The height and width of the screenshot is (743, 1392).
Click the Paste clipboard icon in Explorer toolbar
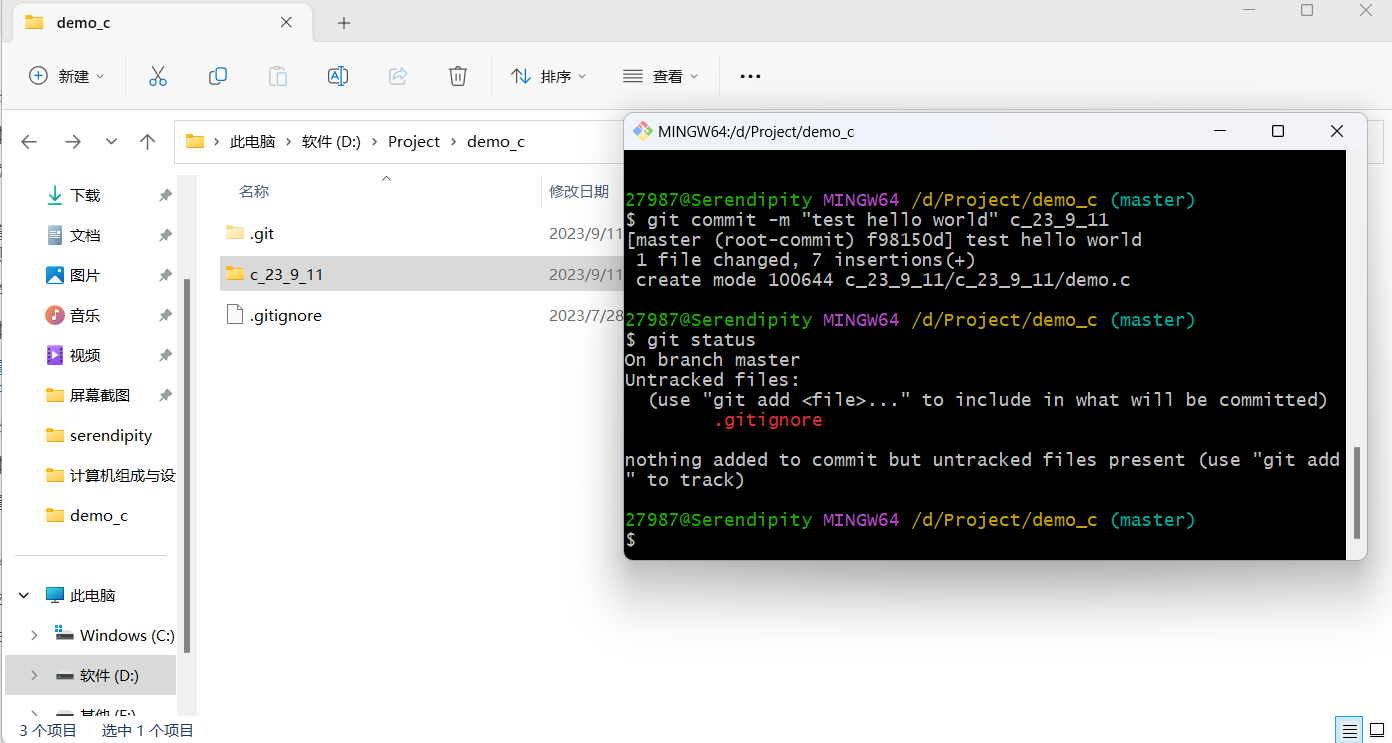coord(277,76)
